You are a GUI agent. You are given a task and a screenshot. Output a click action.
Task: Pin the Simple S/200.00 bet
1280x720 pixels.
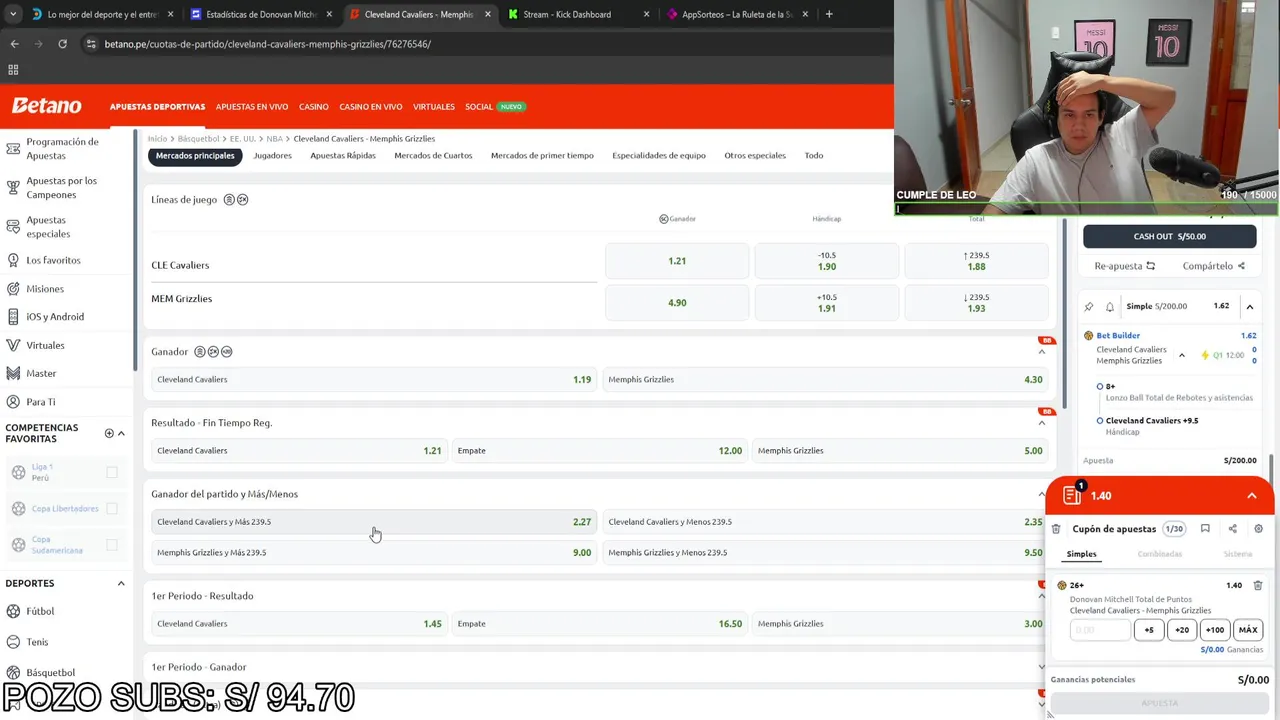[1089, 306]
